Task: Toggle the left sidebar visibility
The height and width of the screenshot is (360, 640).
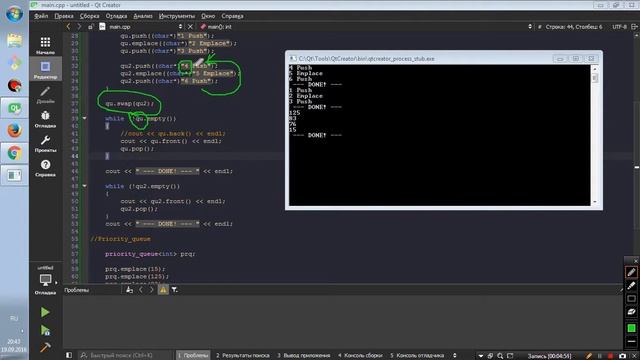Action: click(x=69, y=356)
